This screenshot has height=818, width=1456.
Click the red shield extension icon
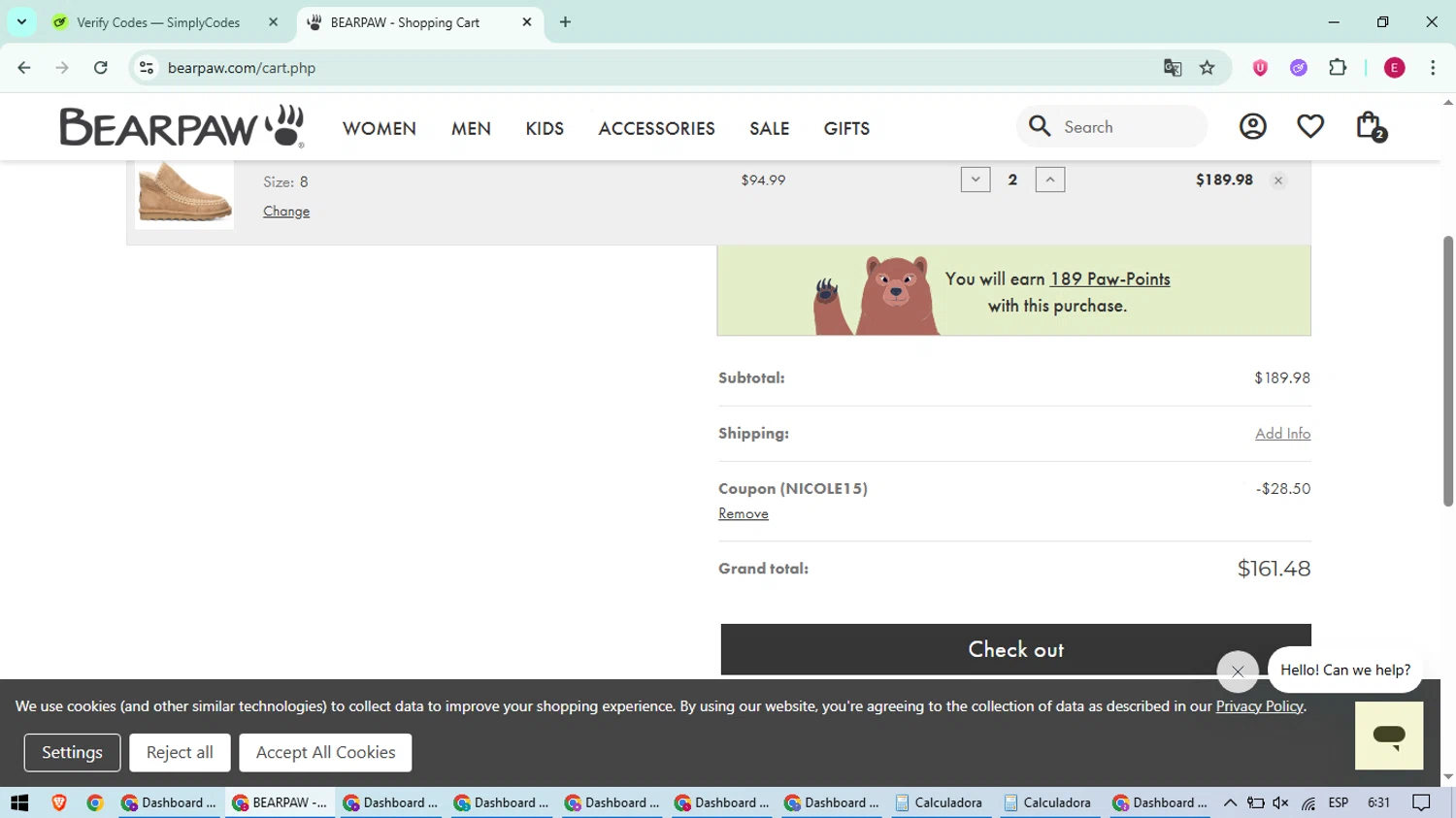tap(1260, 68)
